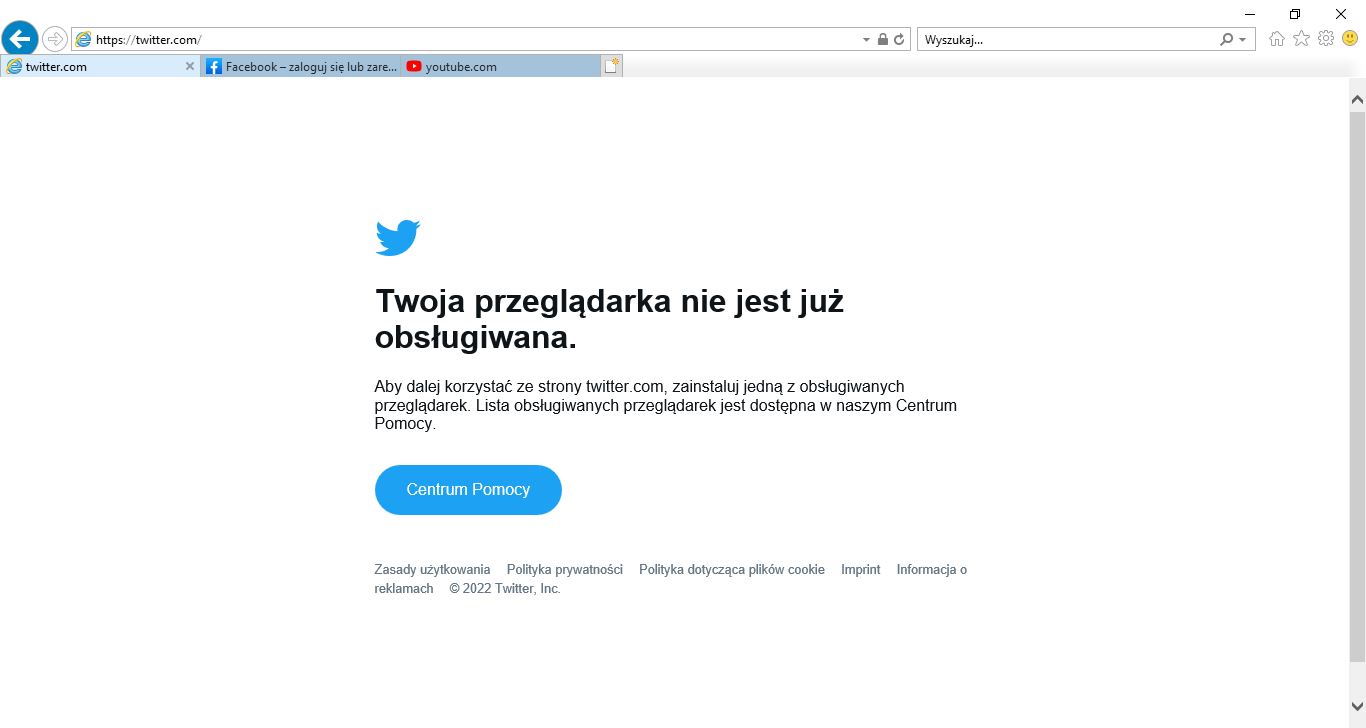This screenshot has height=728, width=1366.
Task: Open the Informacja o reklamach link
Action: tap(670, 579)
